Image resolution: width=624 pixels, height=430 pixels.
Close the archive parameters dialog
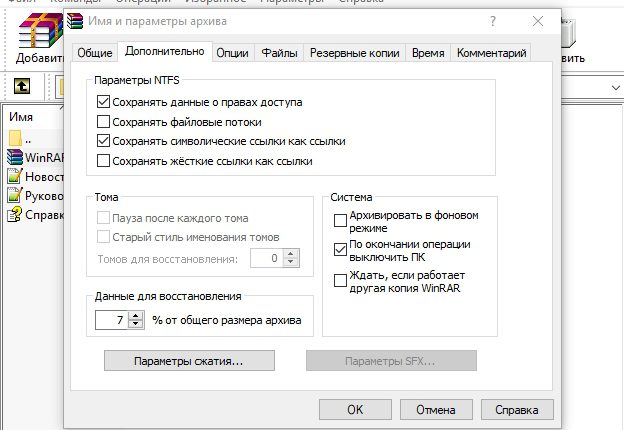pos(538,21)
